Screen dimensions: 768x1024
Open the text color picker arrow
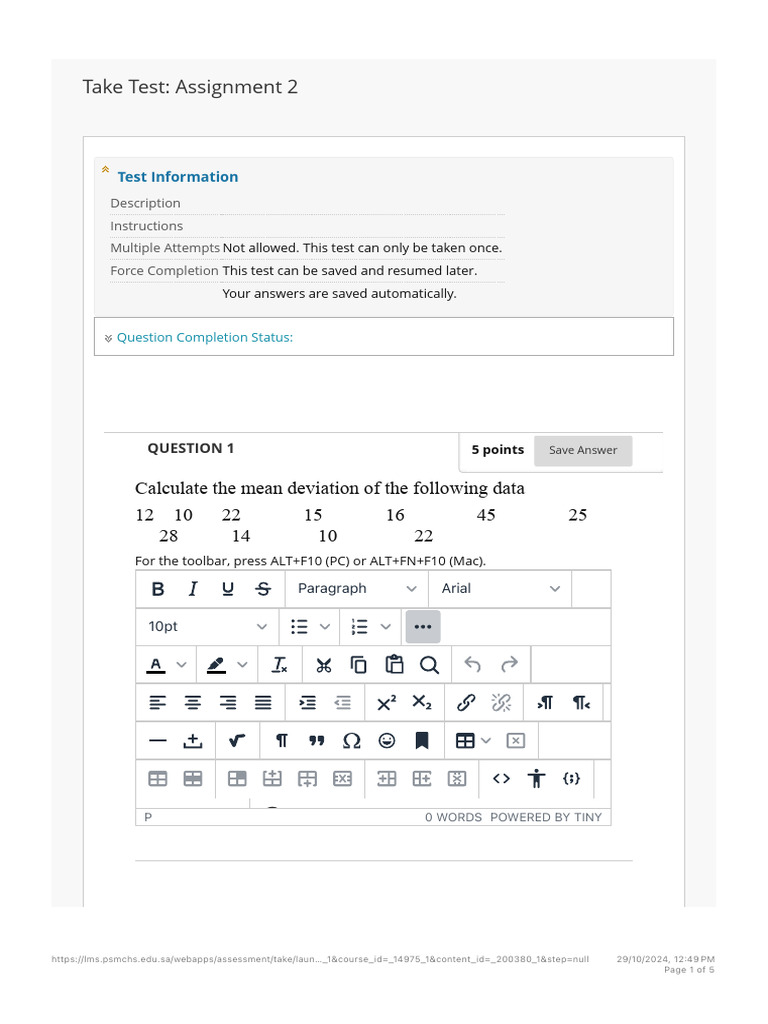(x=182, y=665)
